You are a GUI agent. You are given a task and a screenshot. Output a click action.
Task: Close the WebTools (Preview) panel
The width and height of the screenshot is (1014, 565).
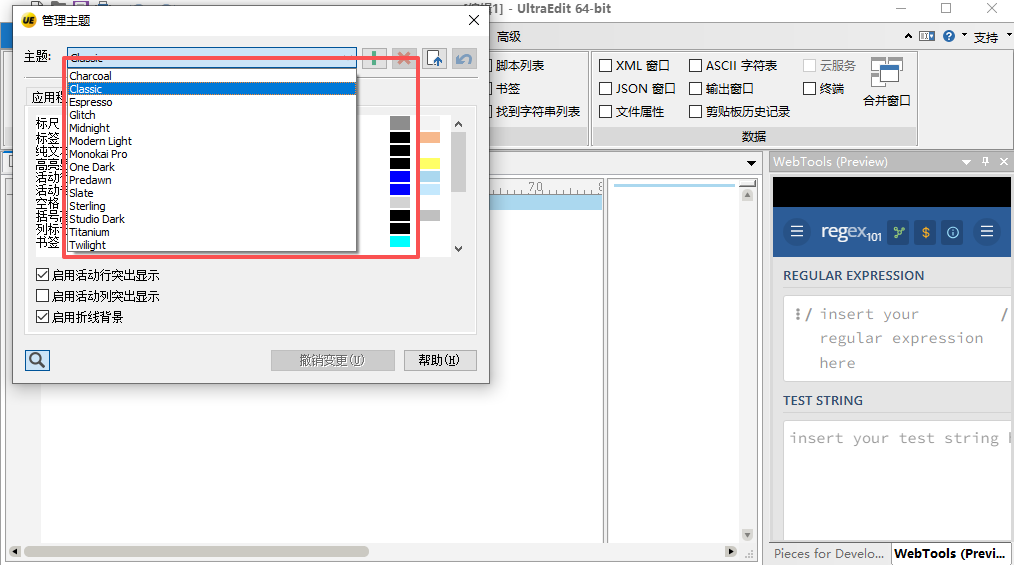(x=1004, y=162)
